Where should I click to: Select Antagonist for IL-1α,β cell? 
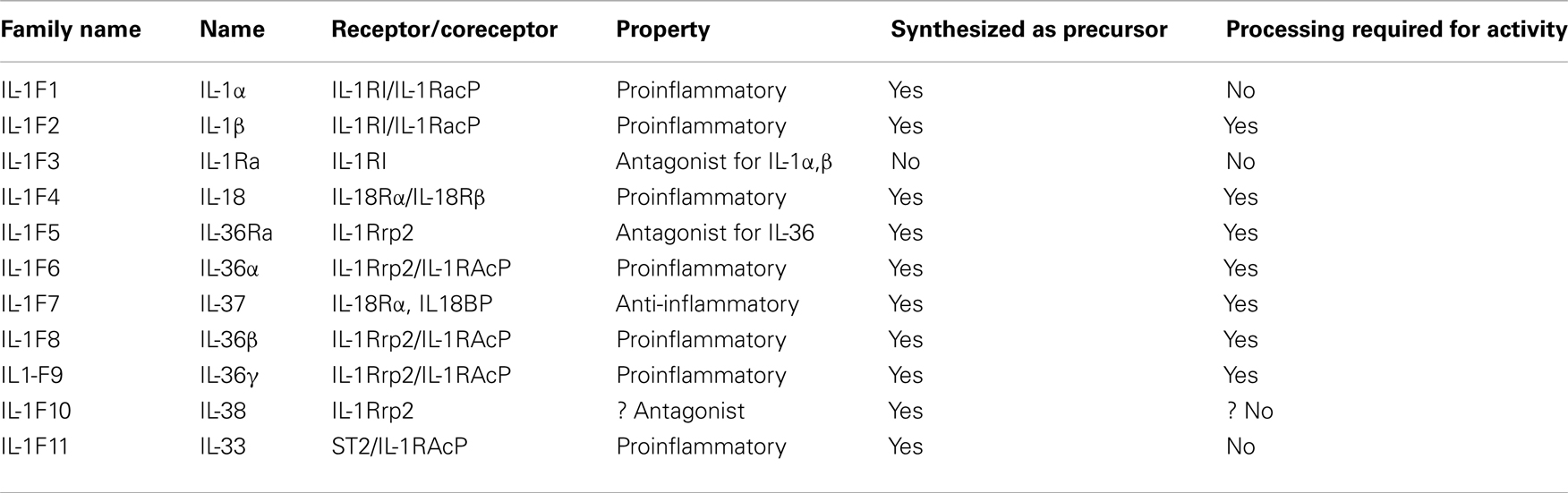pyautogui.click(x=724, y=162)
